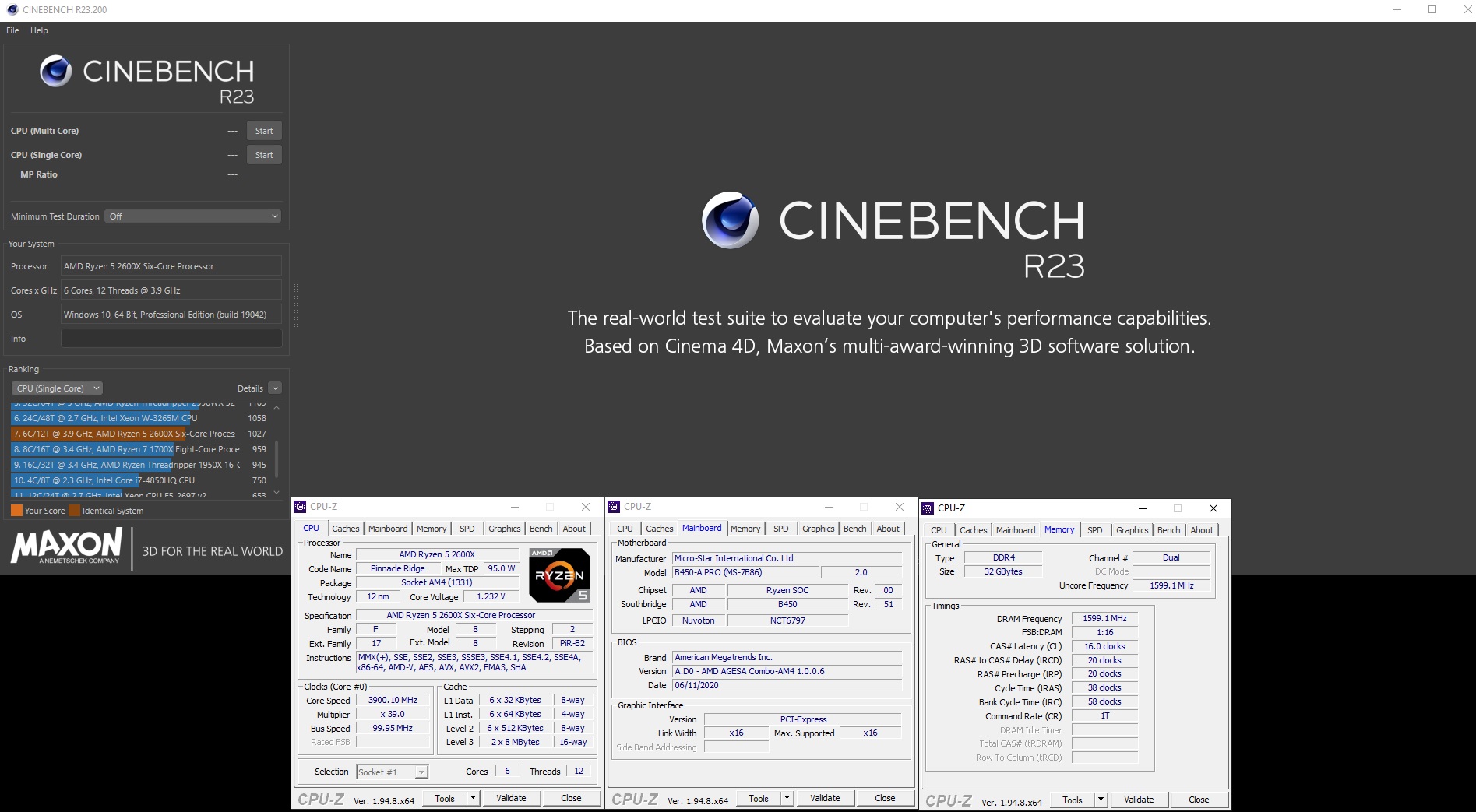
Task: Click Close button in first CPU-Z window
Action: point(571,798)
